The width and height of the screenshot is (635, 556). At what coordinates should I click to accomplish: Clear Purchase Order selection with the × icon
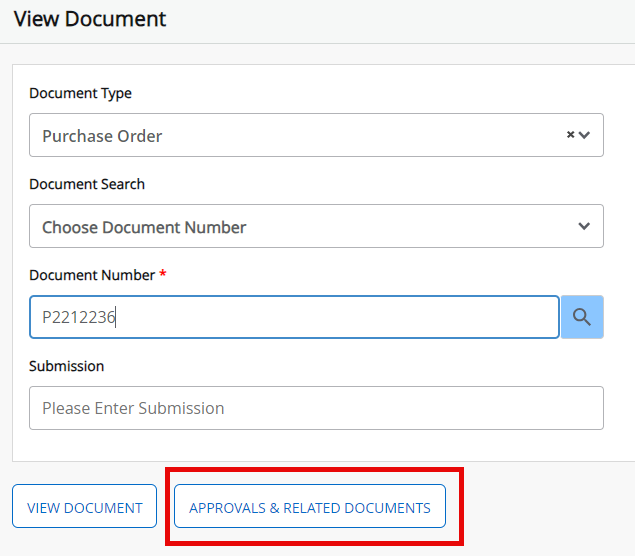(x=570, y=135)
